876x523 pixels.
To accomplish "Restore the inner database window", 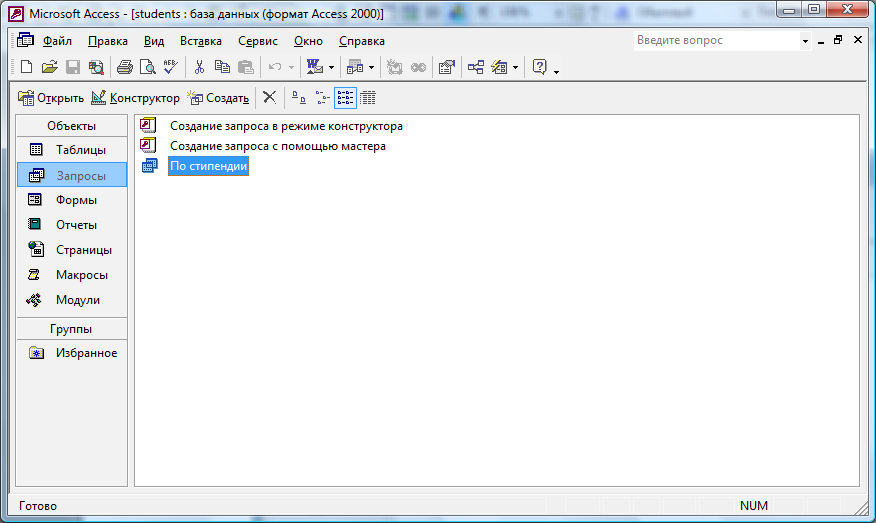I will [x=838, y=40].
